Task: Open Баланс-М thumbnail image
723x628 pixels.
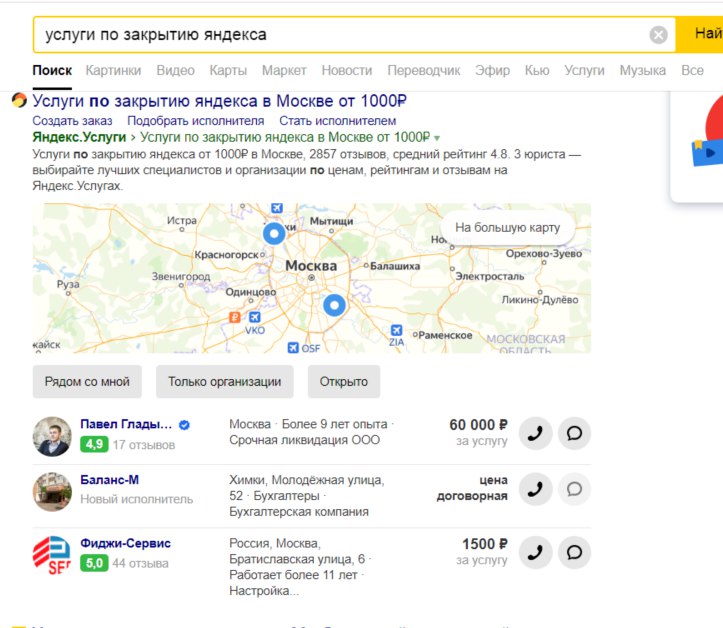Action: click(x=52, y=492)
